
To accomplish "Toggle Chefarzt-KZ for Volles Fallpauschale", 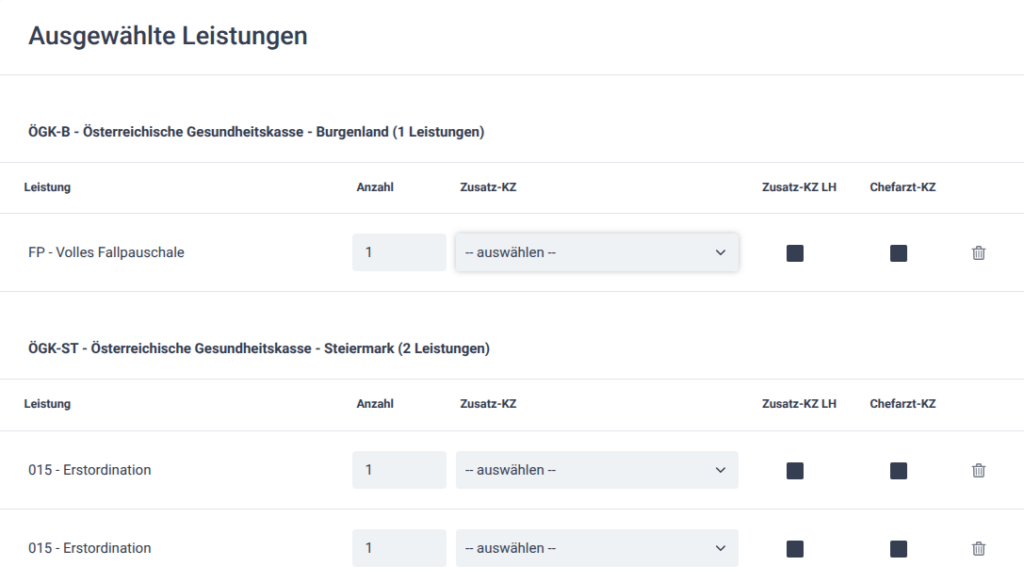I will (x=898, y=253).
